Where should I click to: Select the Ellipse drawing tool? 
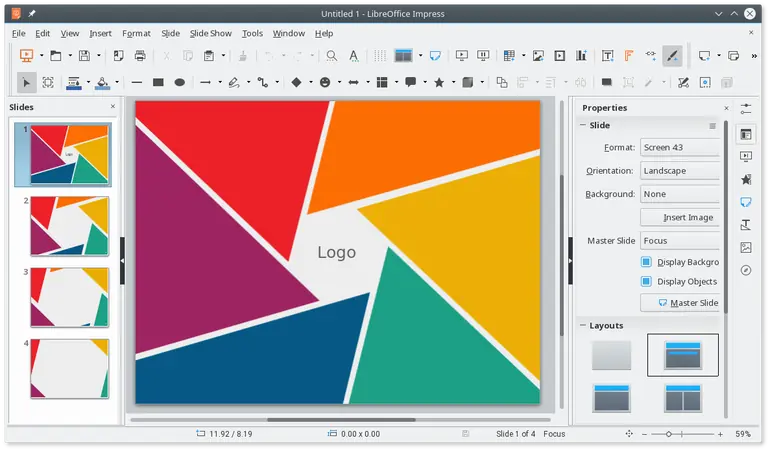click(180, 82)
